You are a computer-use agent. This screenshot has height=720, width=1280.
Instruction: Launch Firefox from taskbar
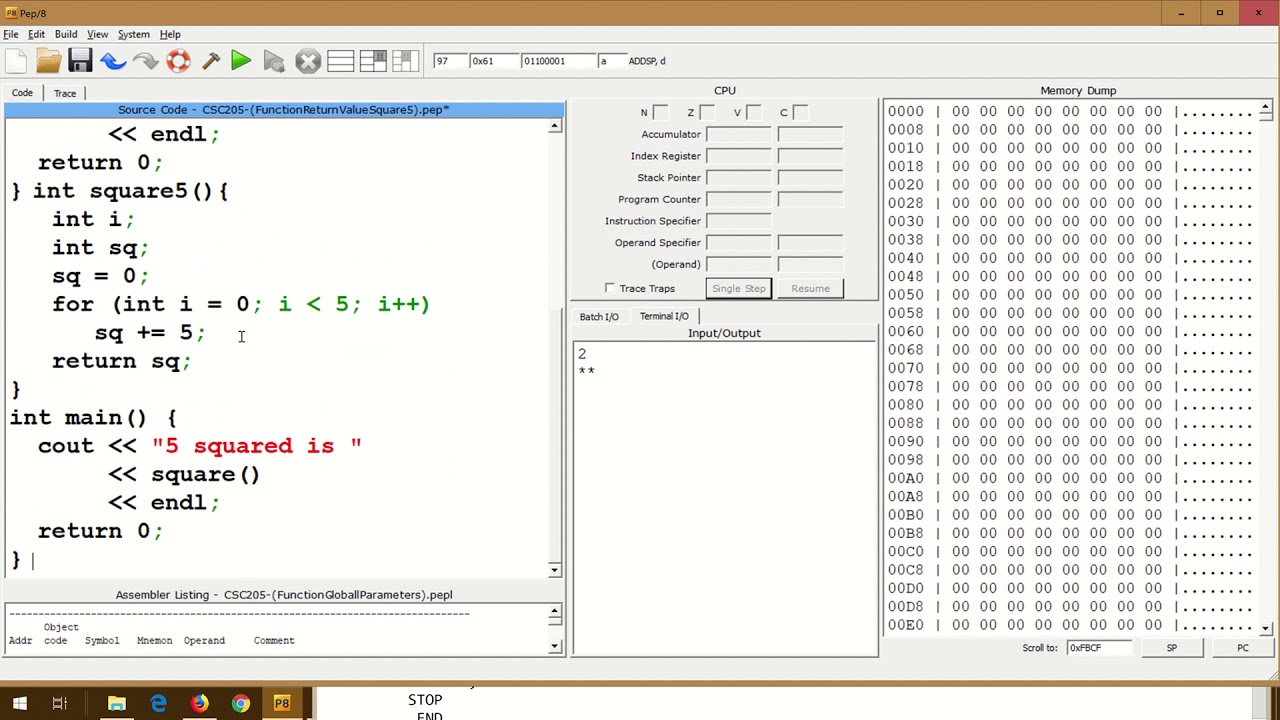[x=199, y=704]
